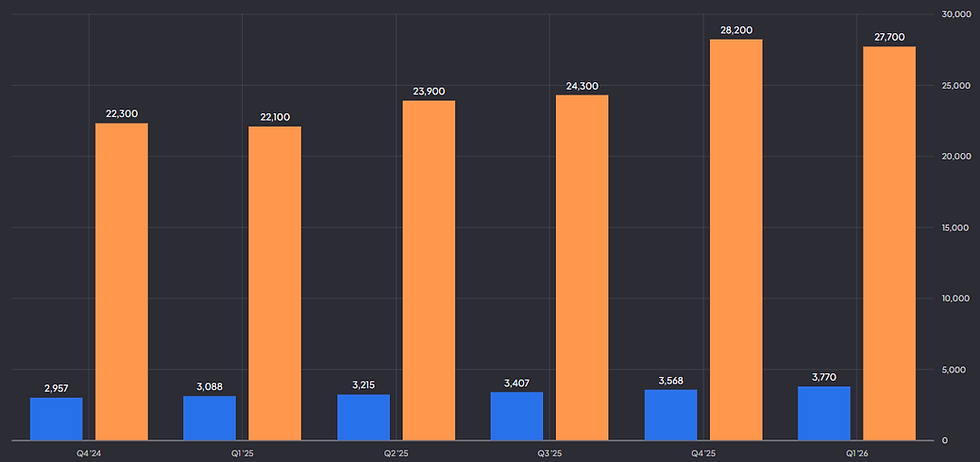Screen dimensions: 980x462
Task: Click the orange bar labeled 22,300
Action: point(122,281)
